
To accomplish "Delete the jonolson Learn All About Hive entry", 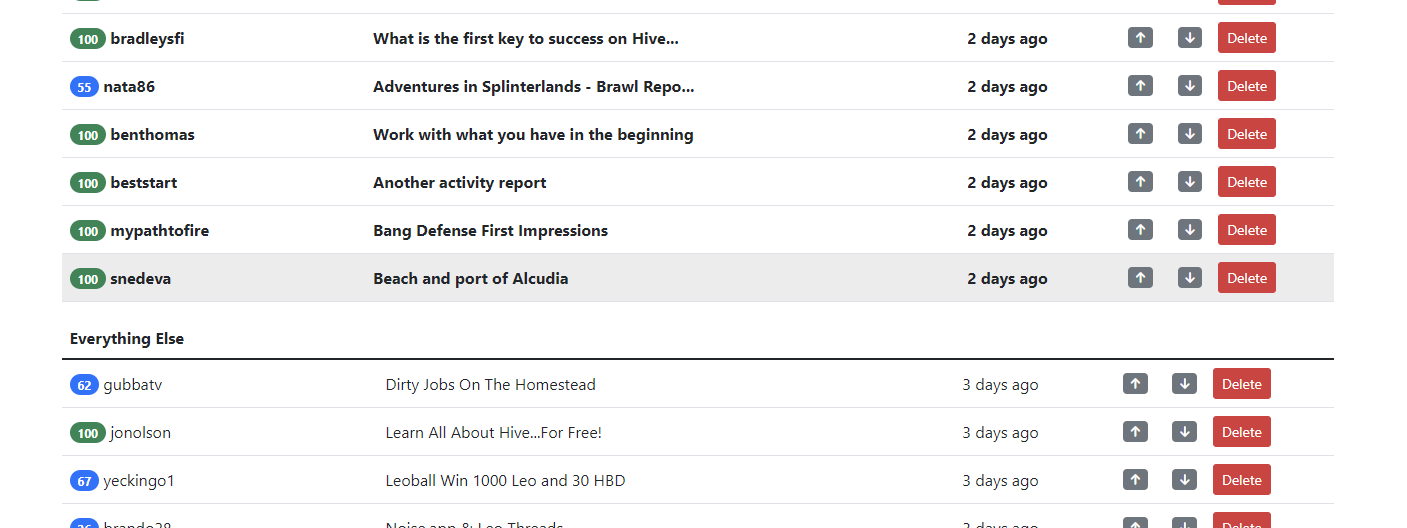I will tap(1241, 432).
